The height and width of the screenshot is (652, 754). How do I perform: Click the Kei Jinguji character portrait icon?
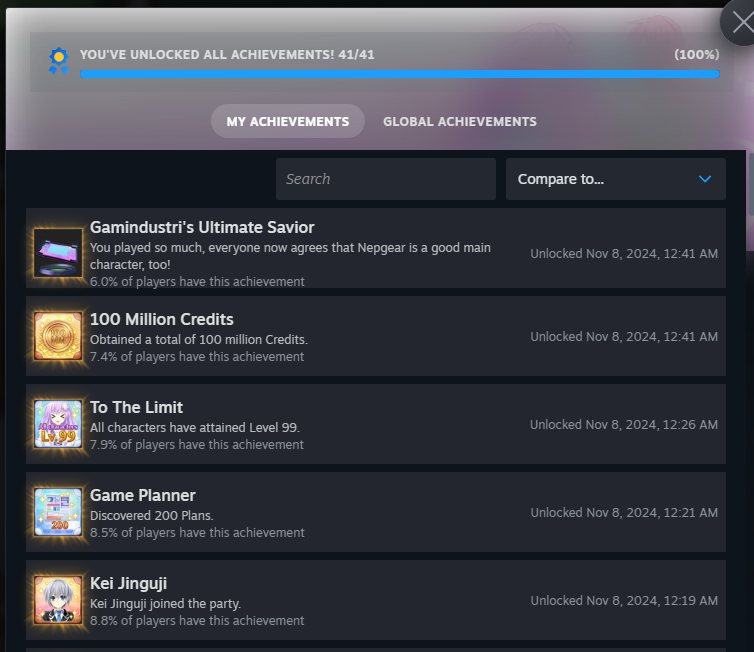(58, 600)
